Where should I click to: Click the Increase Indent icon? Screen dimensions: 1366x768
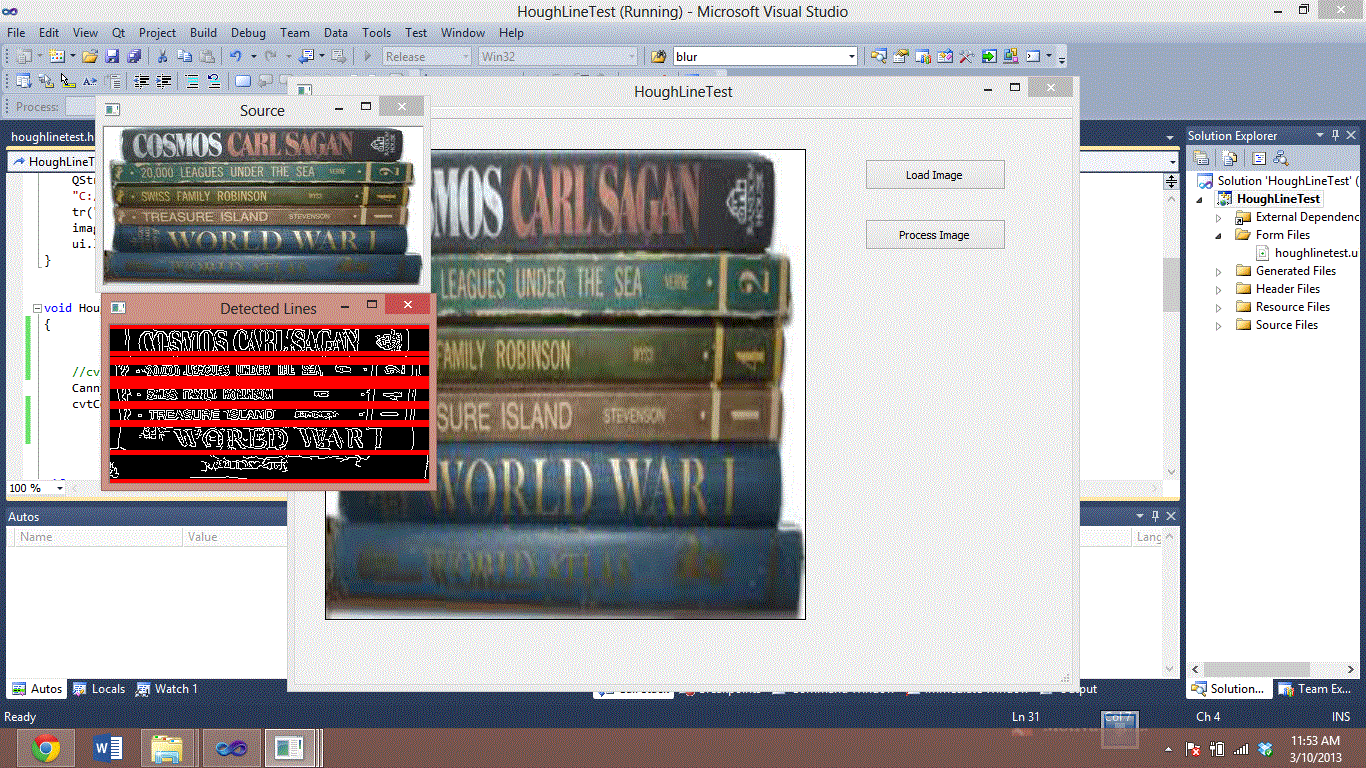coord(163,81)
